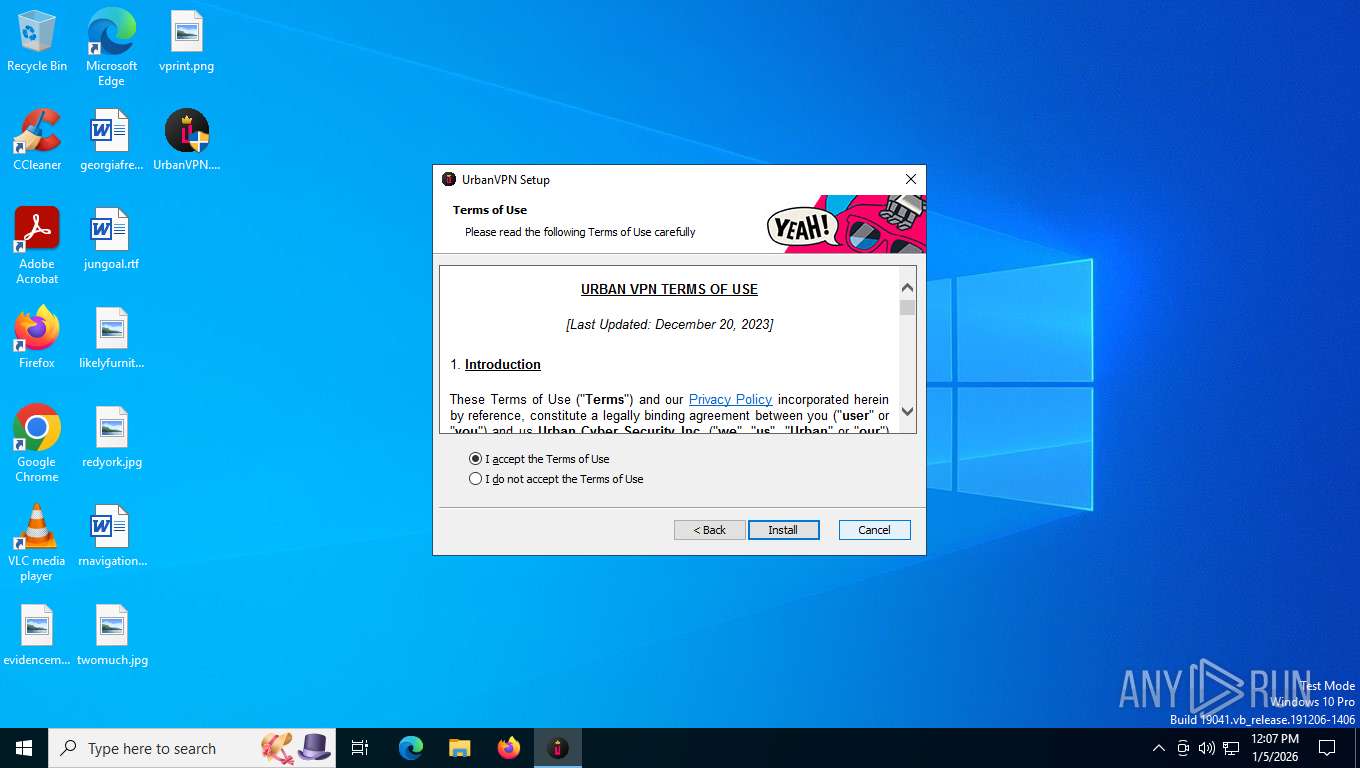Open the clock and date flyout
The width and height of the screenshot is (1360, 768).
pyautogui.click(x=1275, y=748)
